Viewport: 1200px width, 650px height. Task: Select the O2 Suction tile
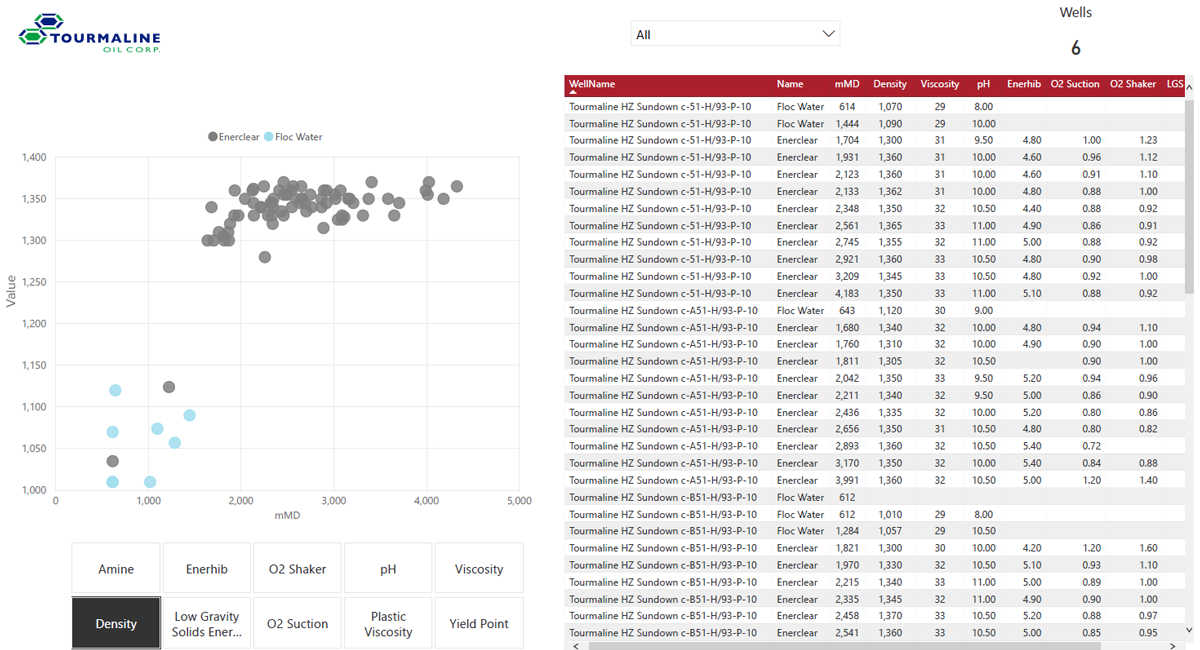click(x=297, y=624)
